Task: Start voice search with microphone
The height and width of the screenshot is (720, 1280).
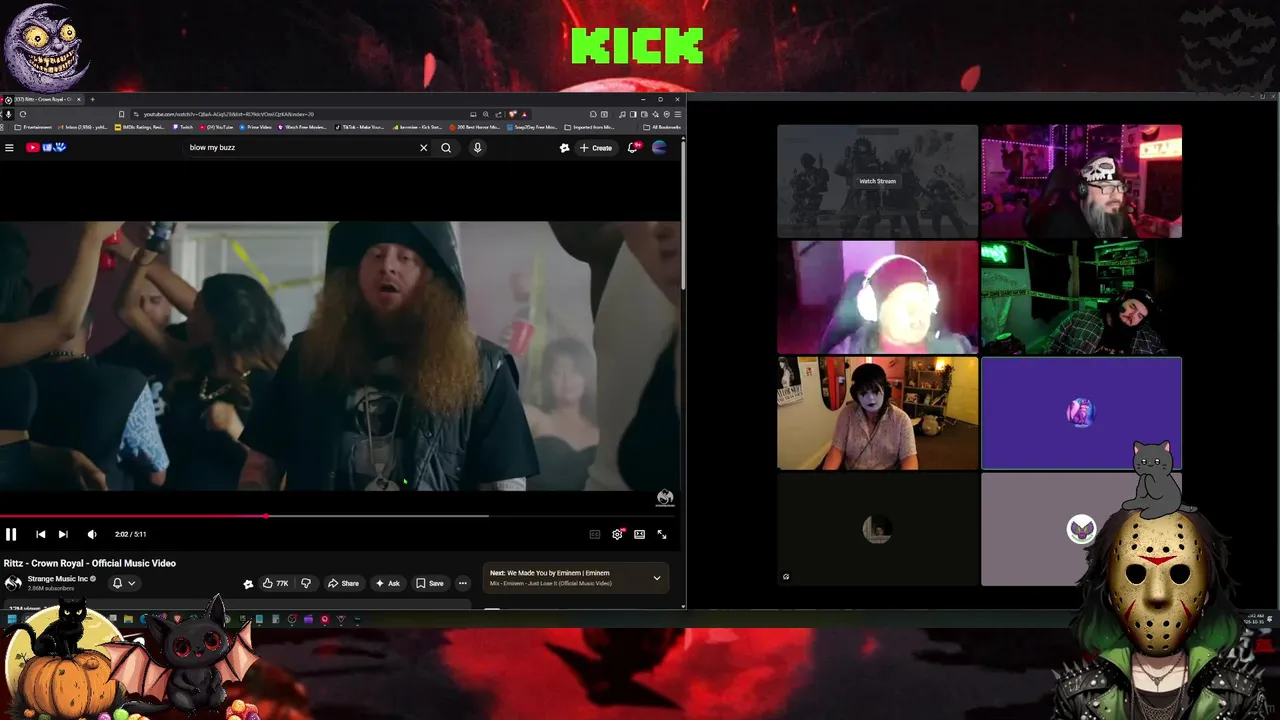Action: 477,148
